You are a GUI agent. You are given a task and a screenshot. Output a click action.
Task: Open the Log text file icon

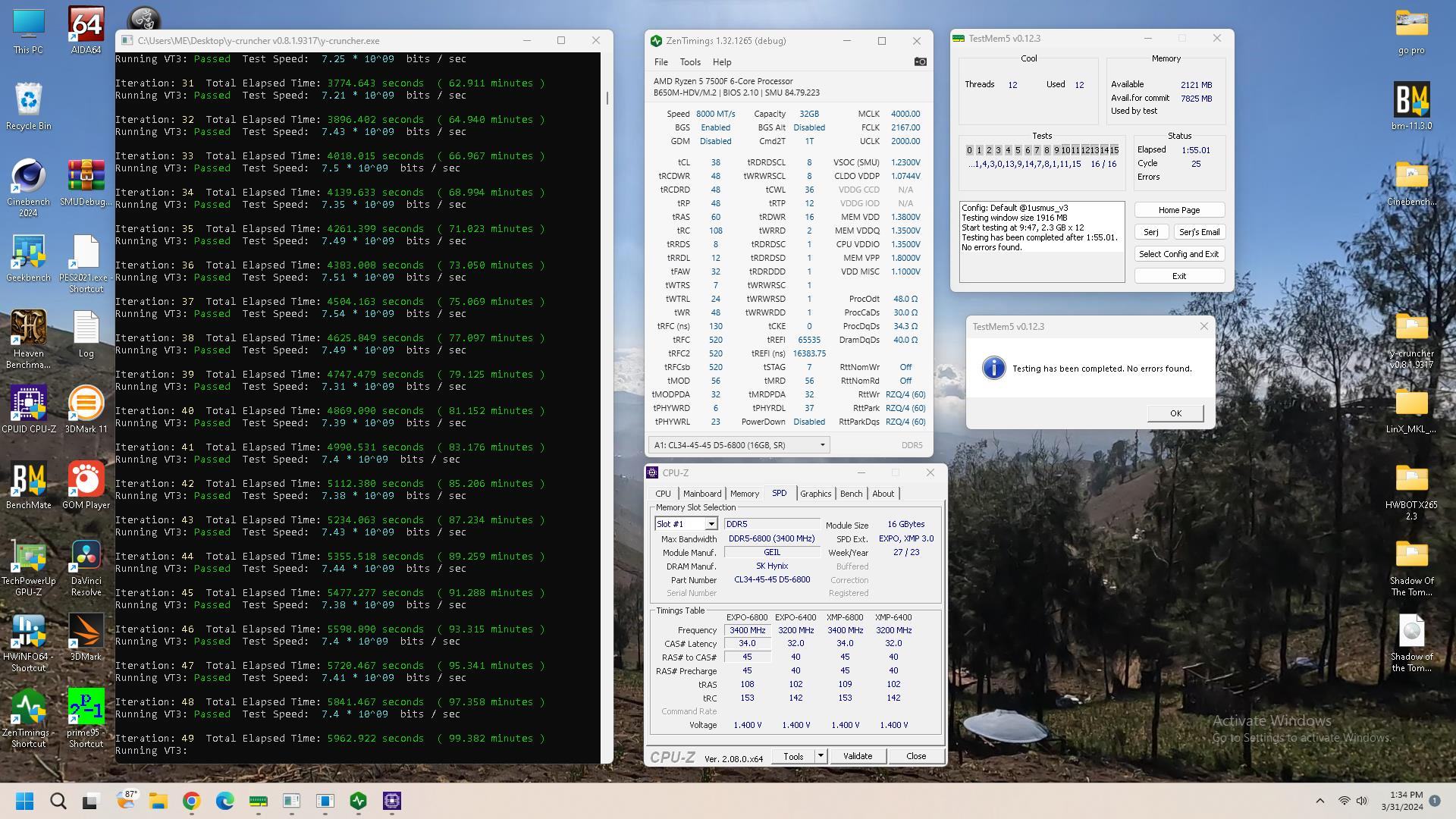point(86,334)
